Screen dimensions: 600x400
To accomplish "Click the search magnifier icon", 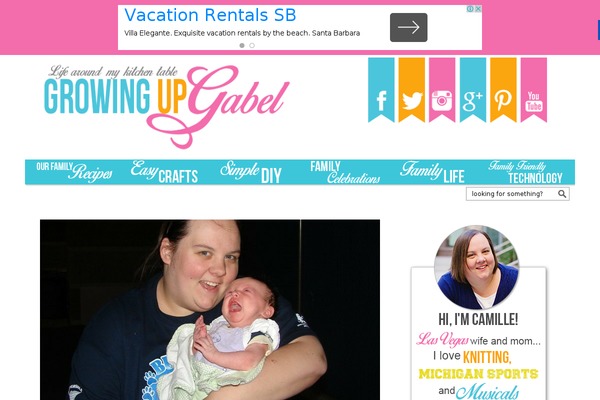I will click(x=562, y=194).
